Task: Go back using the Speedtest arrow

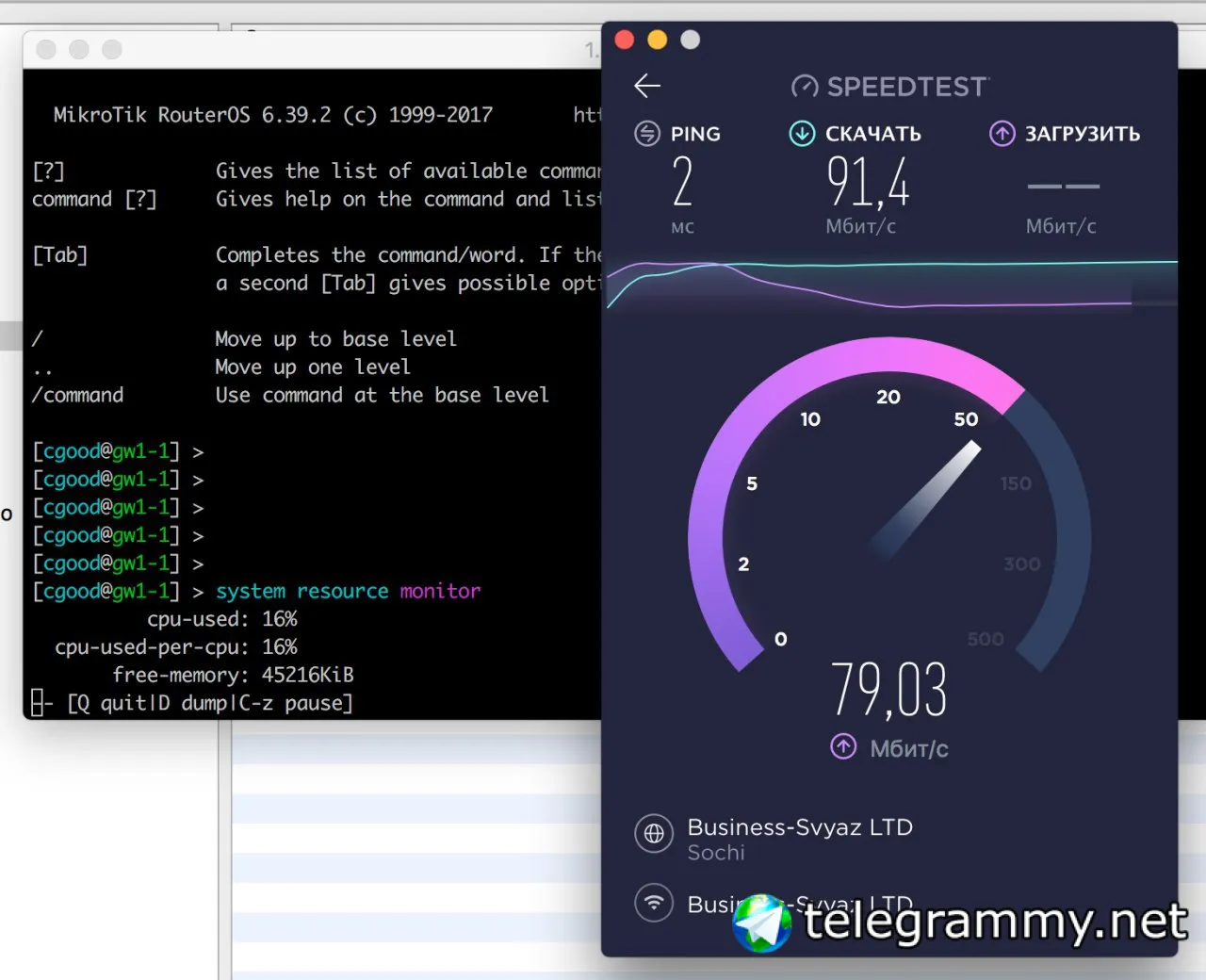Action: pos(647,86)
